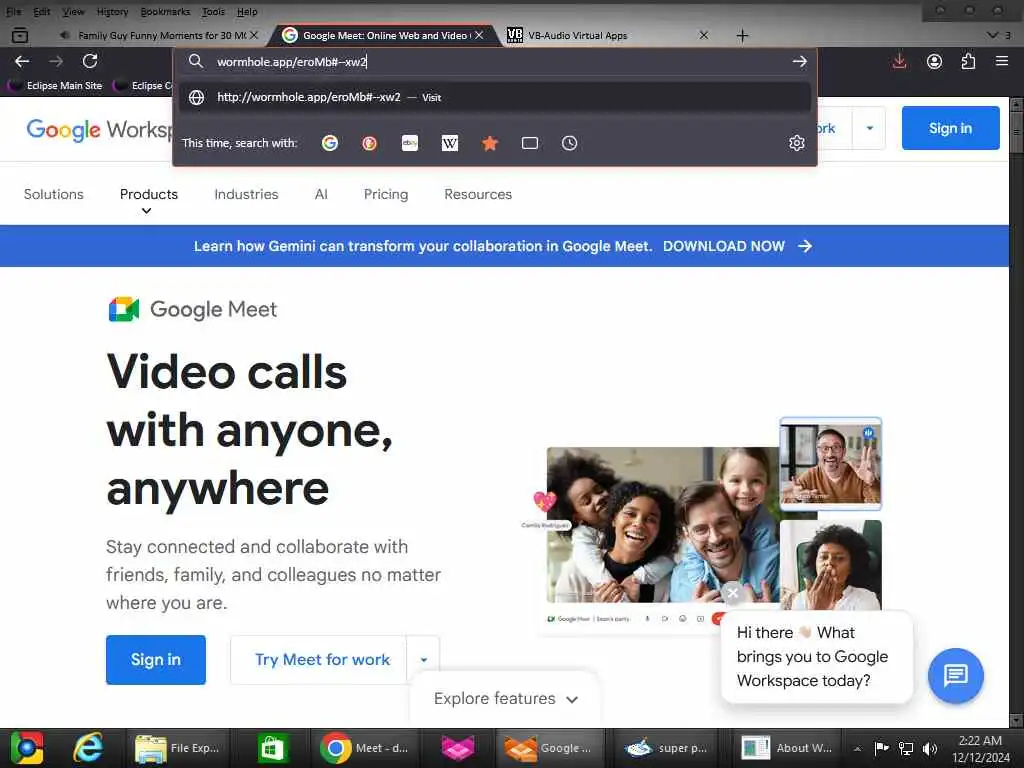Click the Google Workspace logo
This screenshot has height=768, width=1024.
pos(98,129)
